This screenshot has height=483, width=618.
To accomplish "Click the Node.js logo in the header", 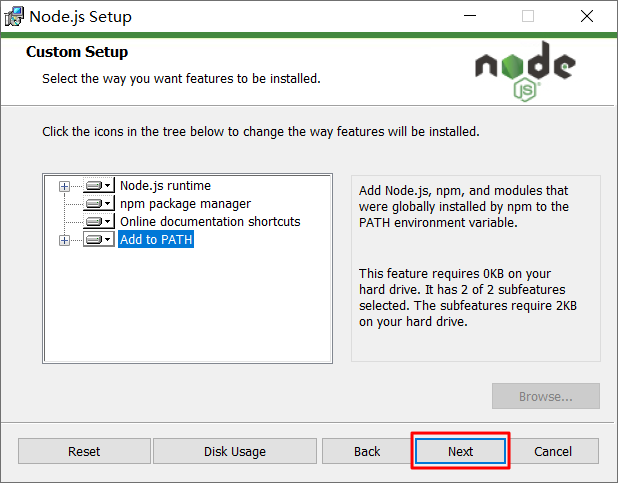I will coord(525,71).
